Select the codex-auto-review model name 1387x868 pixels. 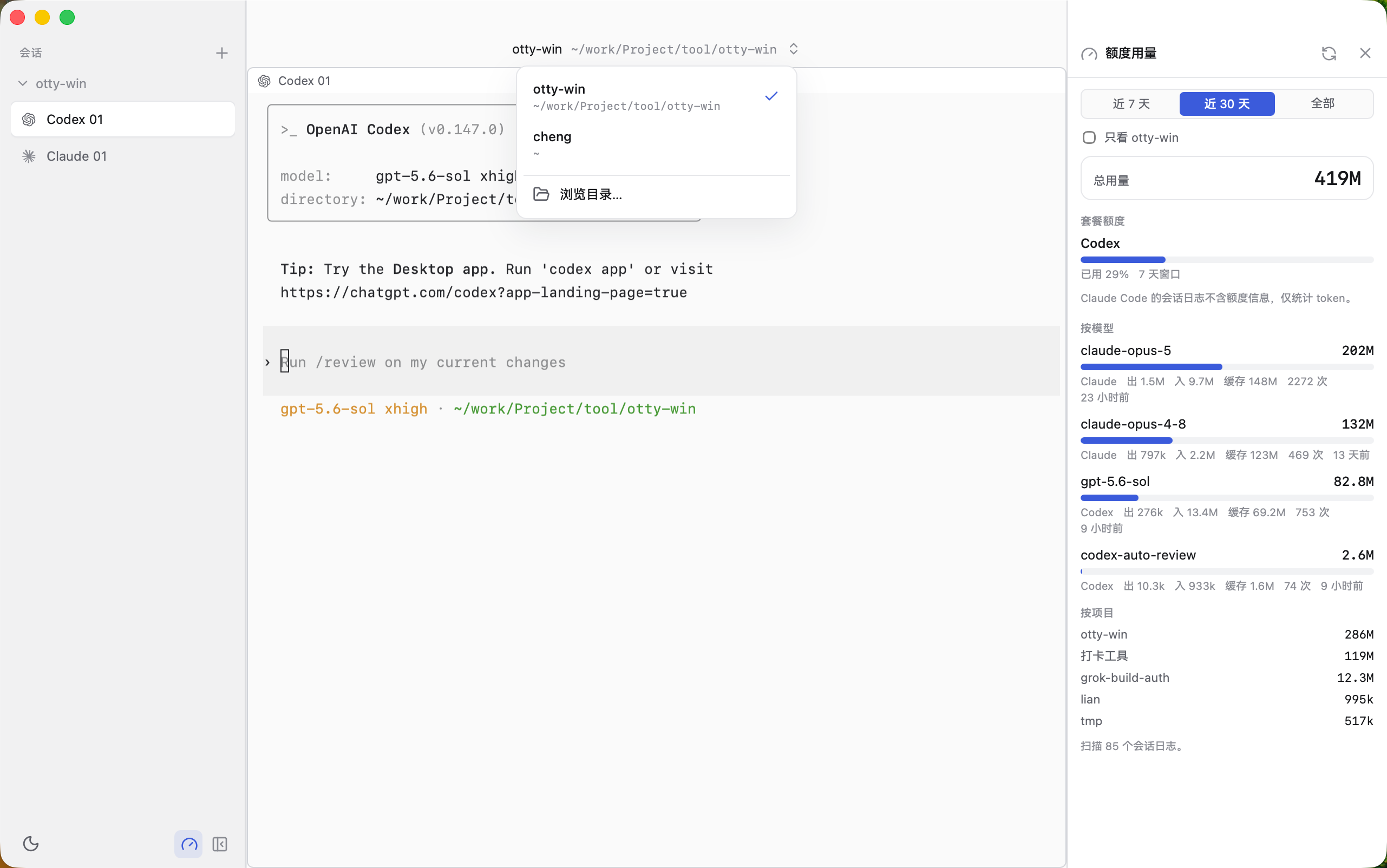[1138, 555]
